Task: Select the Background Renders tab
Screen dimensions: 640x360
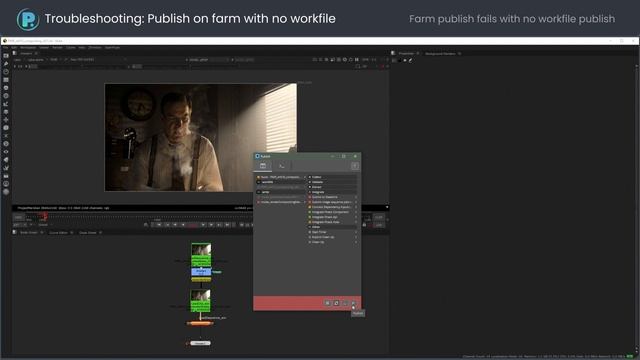Action: (440, 53)
